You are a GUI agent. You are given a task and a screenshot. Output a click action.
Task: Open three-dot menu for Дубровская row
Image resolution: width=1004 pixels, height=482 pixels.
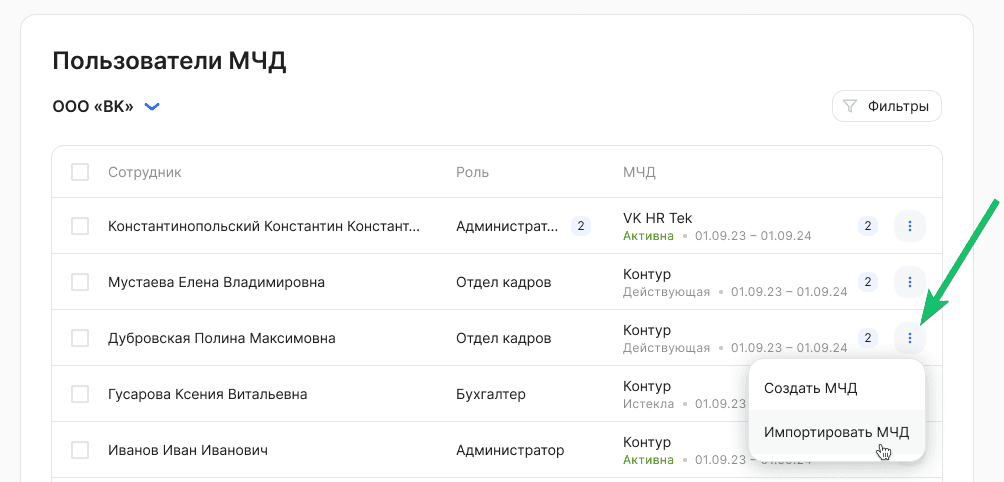pyautogui.click(x=910, y=338)
